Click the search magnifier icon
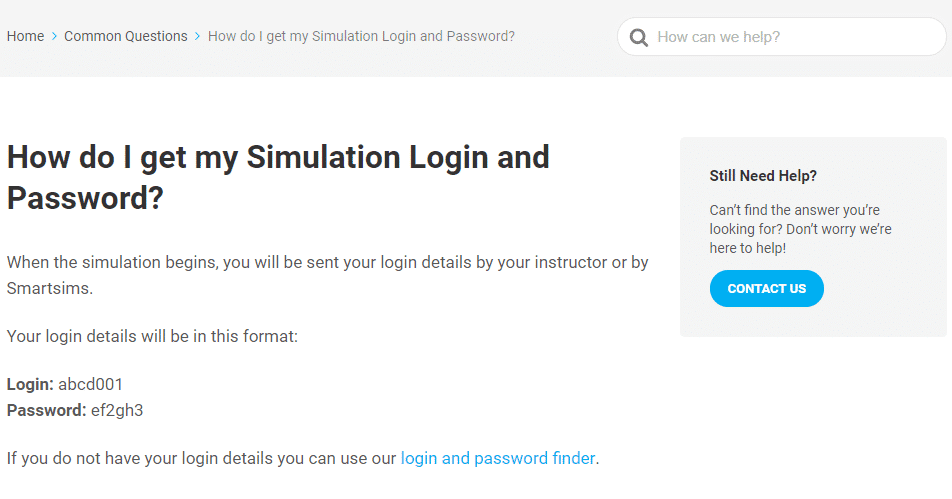The image size is (952, 499). point(637,38)
